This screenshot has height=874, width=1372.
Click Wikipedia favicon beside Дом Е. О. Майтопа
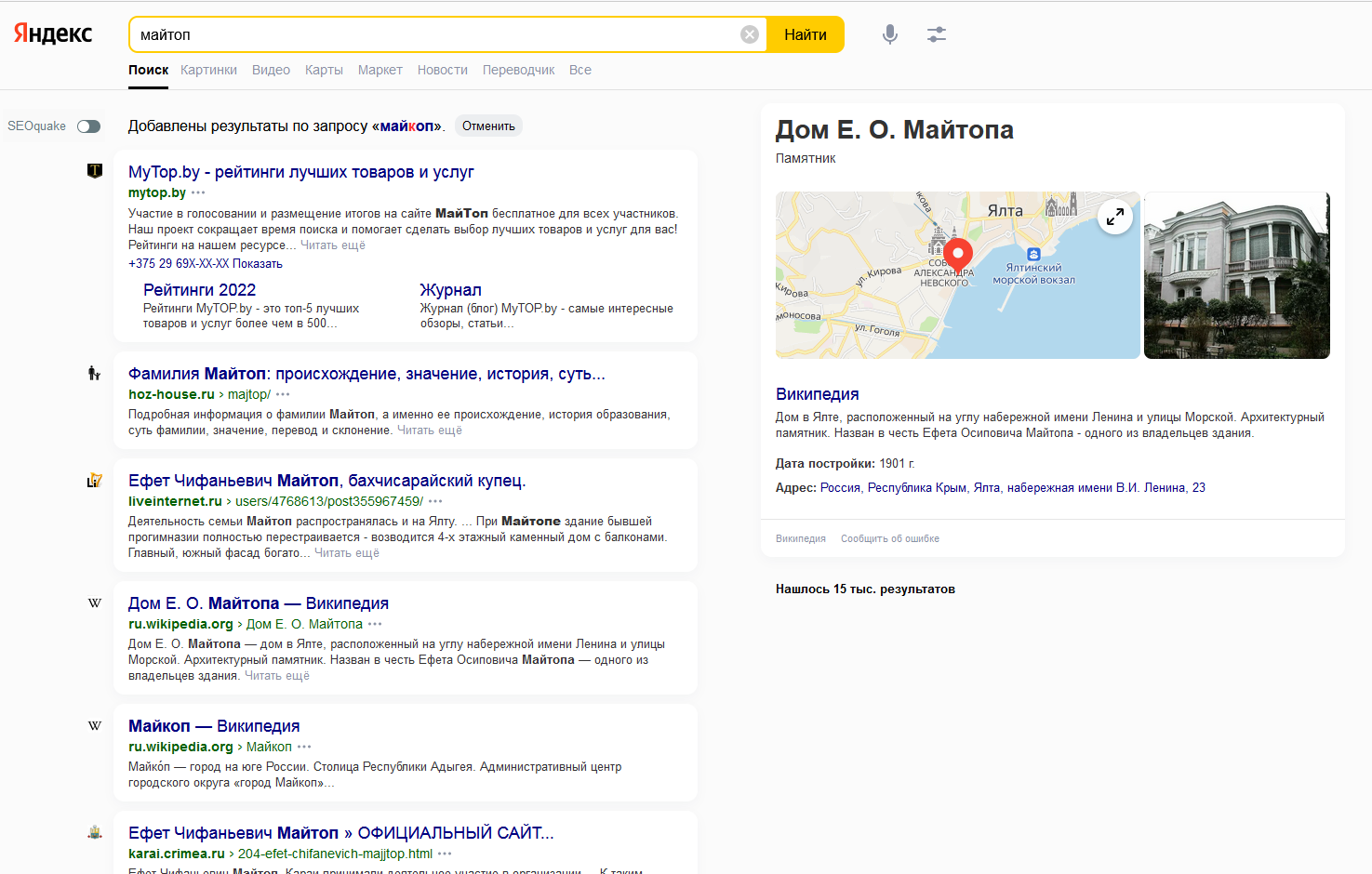94,603
